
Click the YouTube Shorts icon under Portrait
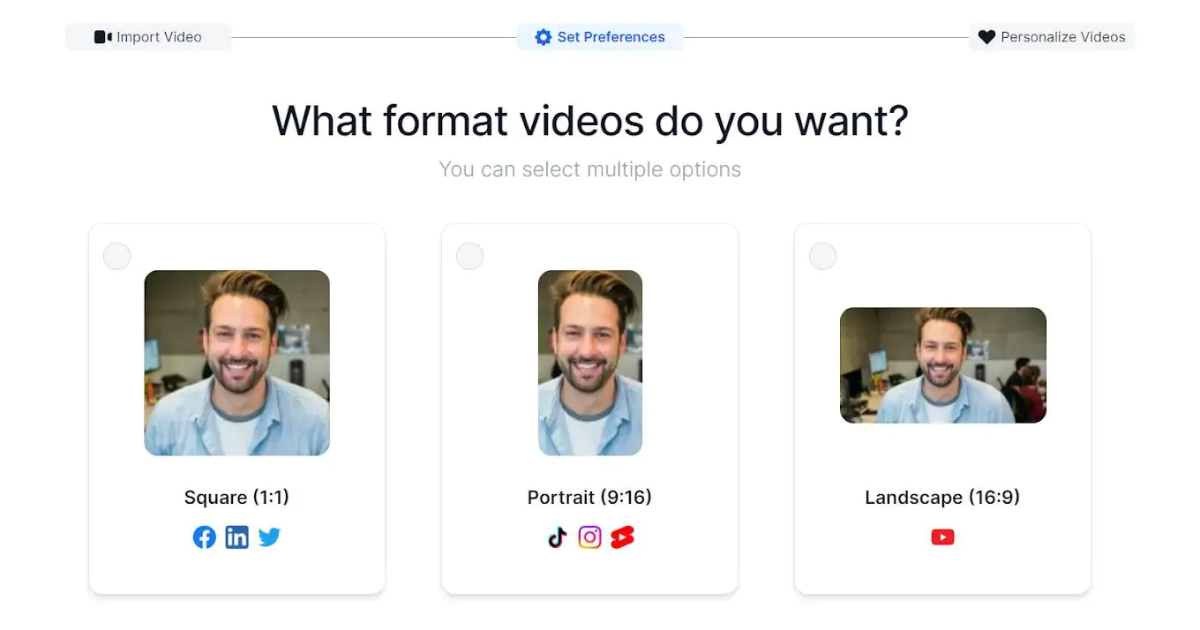pos(623,537)
